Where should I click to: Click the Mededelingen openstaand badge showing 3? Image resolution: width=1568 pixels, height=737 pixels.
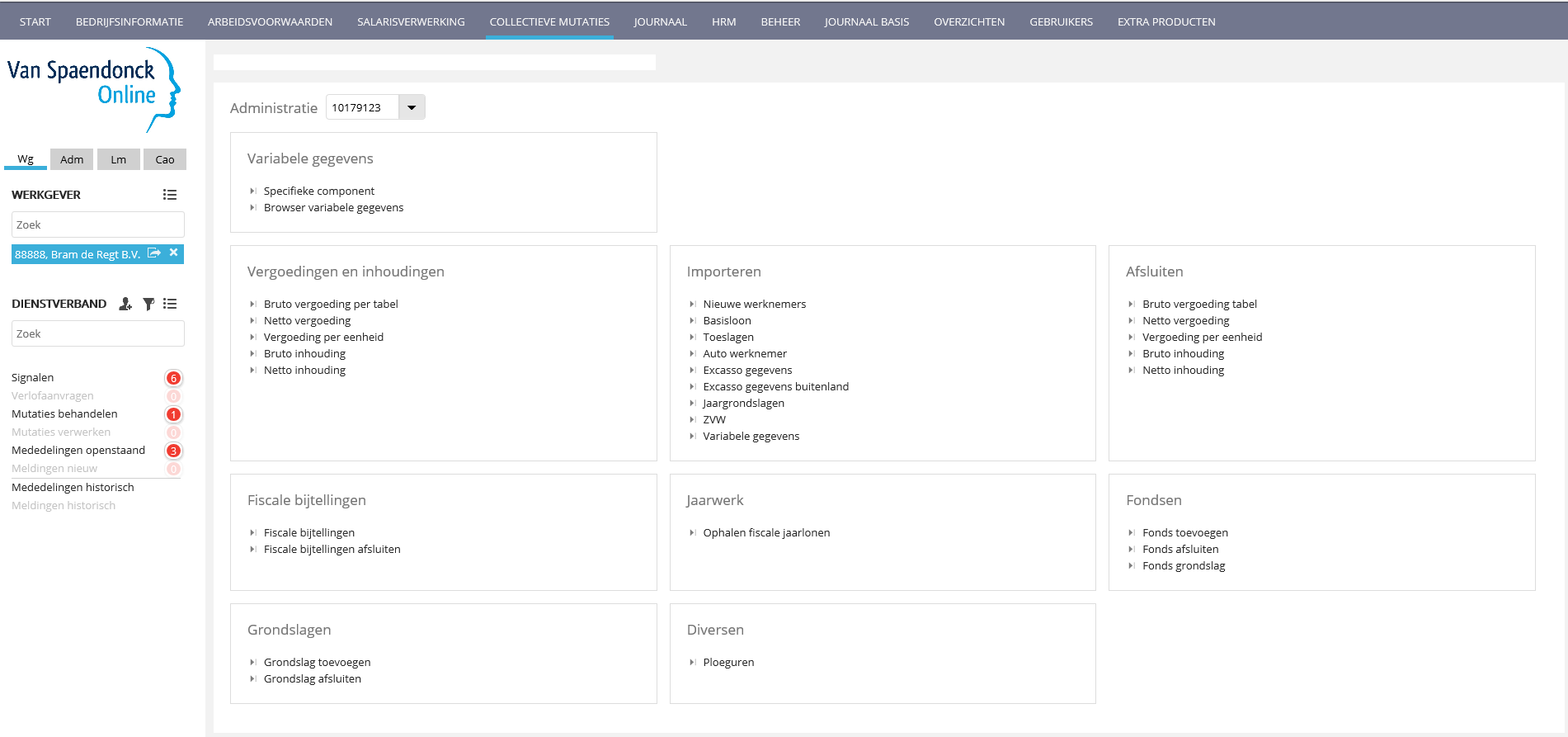(173, 451)
